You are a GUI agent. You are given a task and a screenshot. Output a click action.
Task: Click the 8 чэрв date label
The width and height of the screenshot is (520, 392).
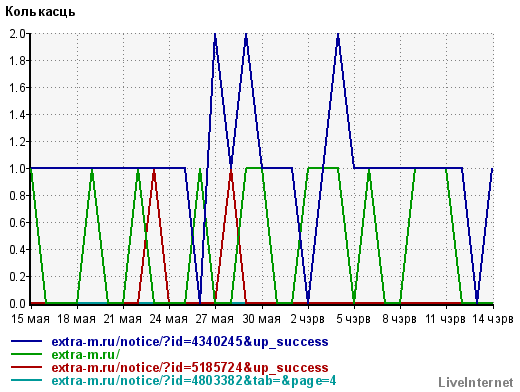click(399, 319)
